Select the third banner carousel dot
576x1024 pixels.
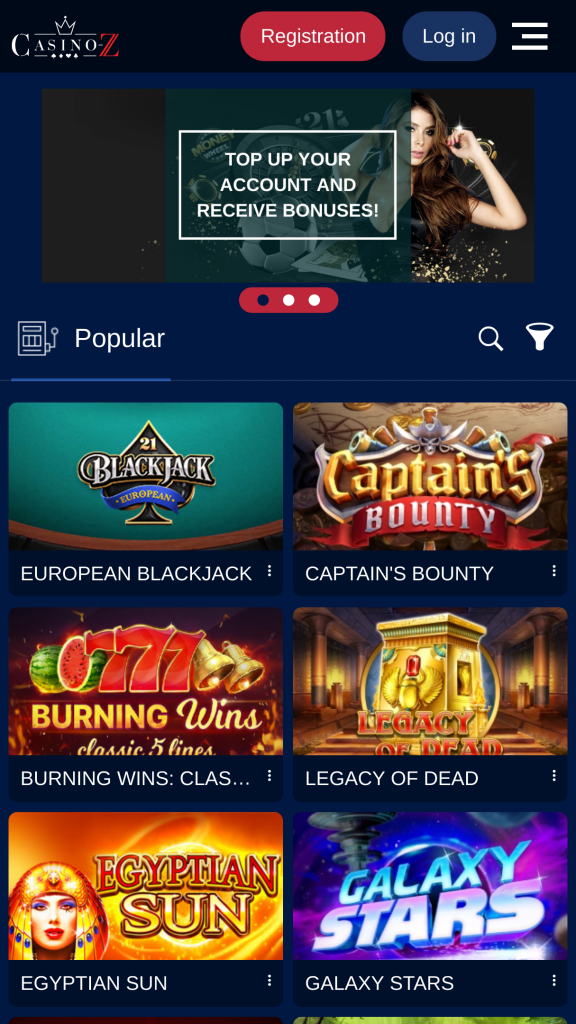click(x=314, y=300)
